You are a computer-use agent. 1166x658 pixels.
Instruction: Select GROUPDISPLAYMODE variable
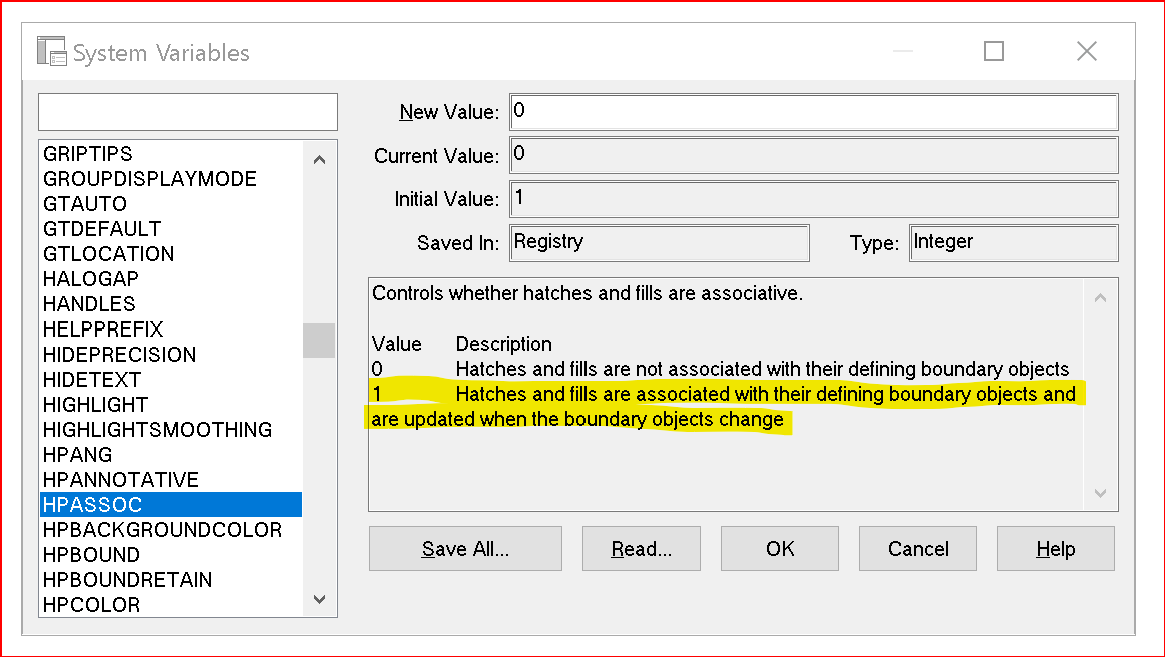[x=150, y=178]
